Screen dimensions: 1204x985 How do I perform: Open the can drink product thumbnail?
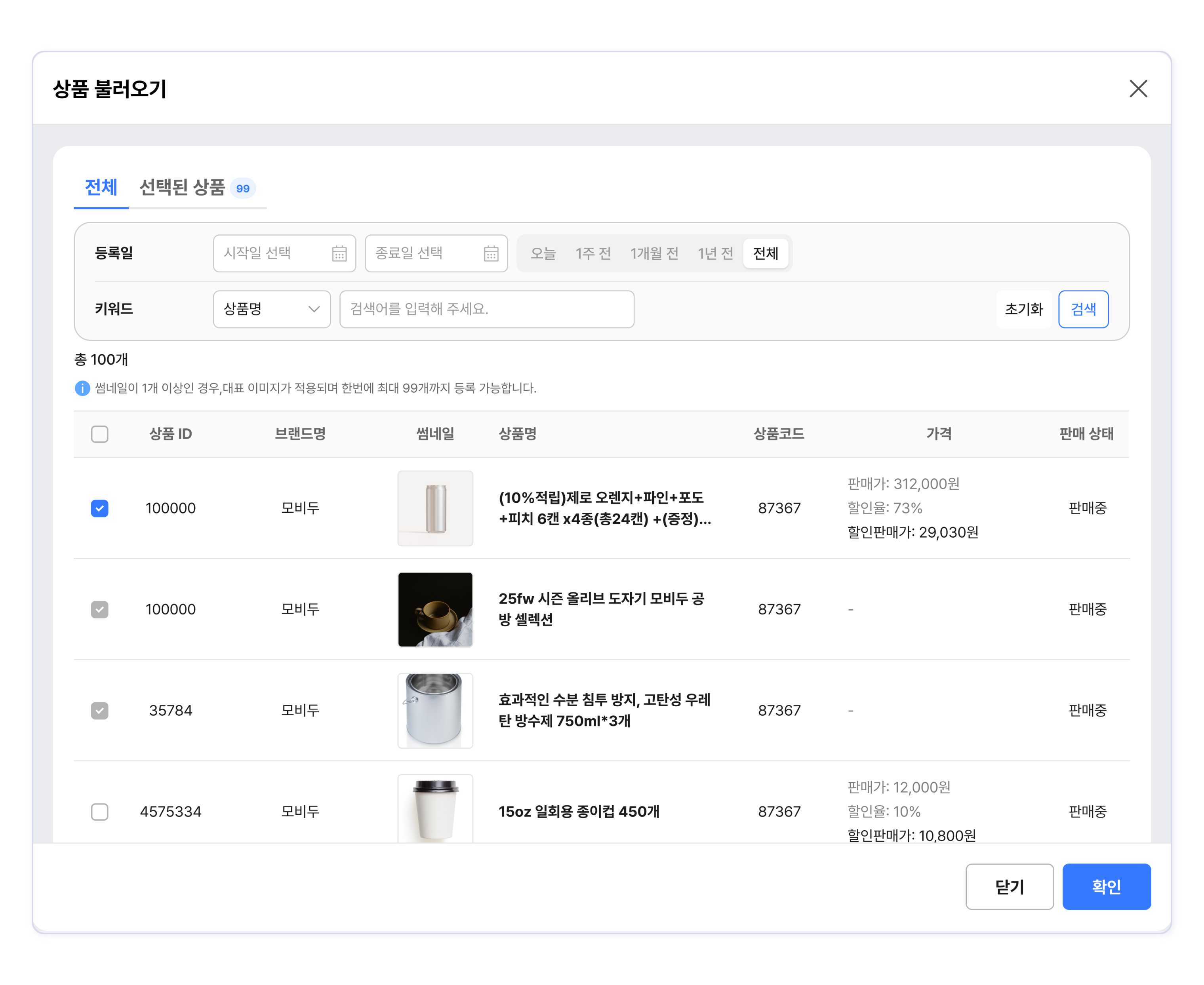pyautogui.click(x=435, y=508)
